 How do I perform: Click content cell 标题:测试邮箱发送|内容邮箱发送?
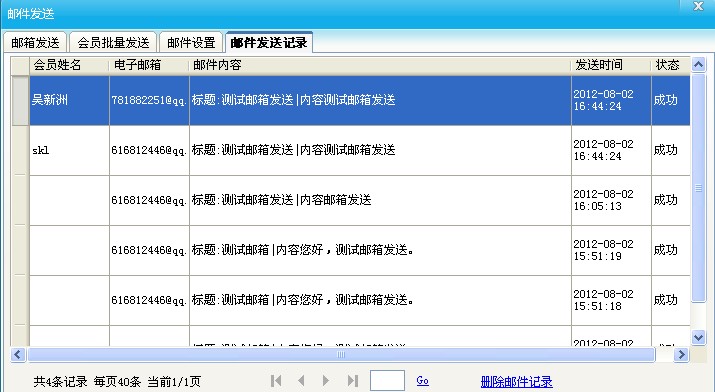click(x=380, y=200)
